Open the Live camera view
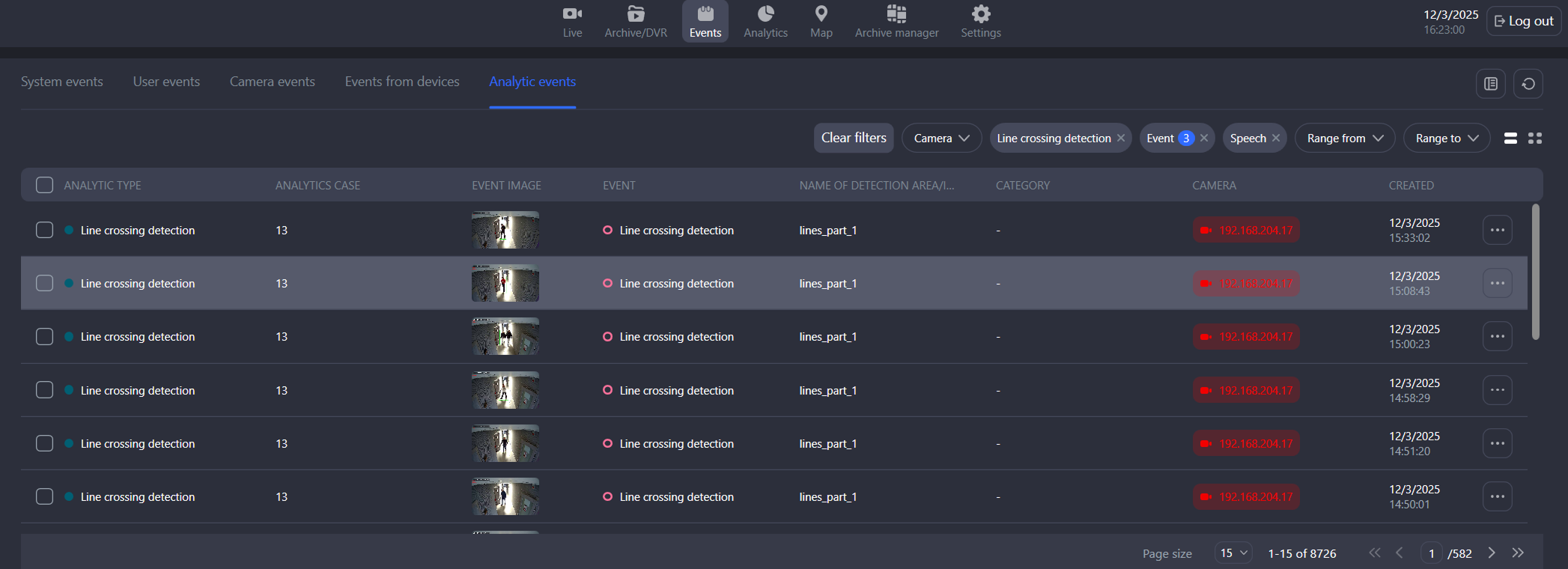Image resolution: width=1568 pixels, height=569 pixels. [572, 22]
